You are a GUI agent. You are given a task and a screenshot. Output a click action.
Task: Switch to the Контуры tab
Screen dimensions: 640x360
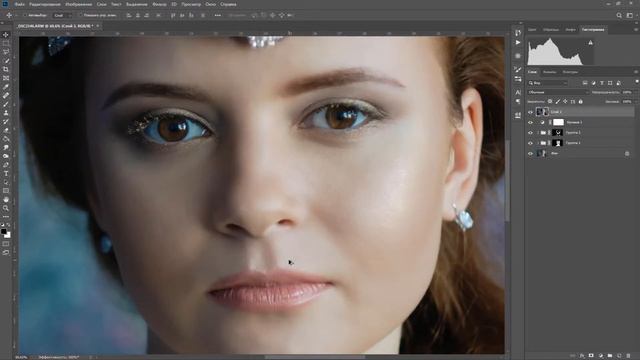(x=570, y=72)
